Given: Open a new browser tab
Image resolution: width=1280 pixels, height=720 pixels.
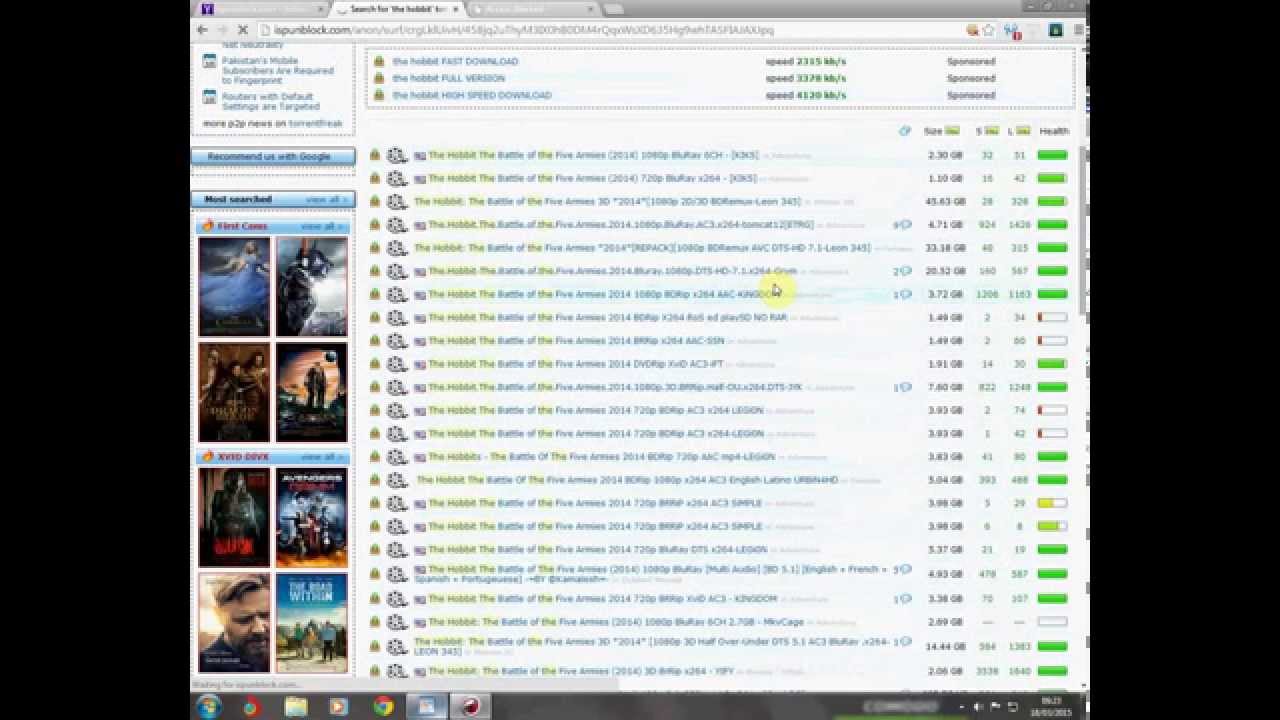Looking at the screenshot, I should [x=614, y=9].
